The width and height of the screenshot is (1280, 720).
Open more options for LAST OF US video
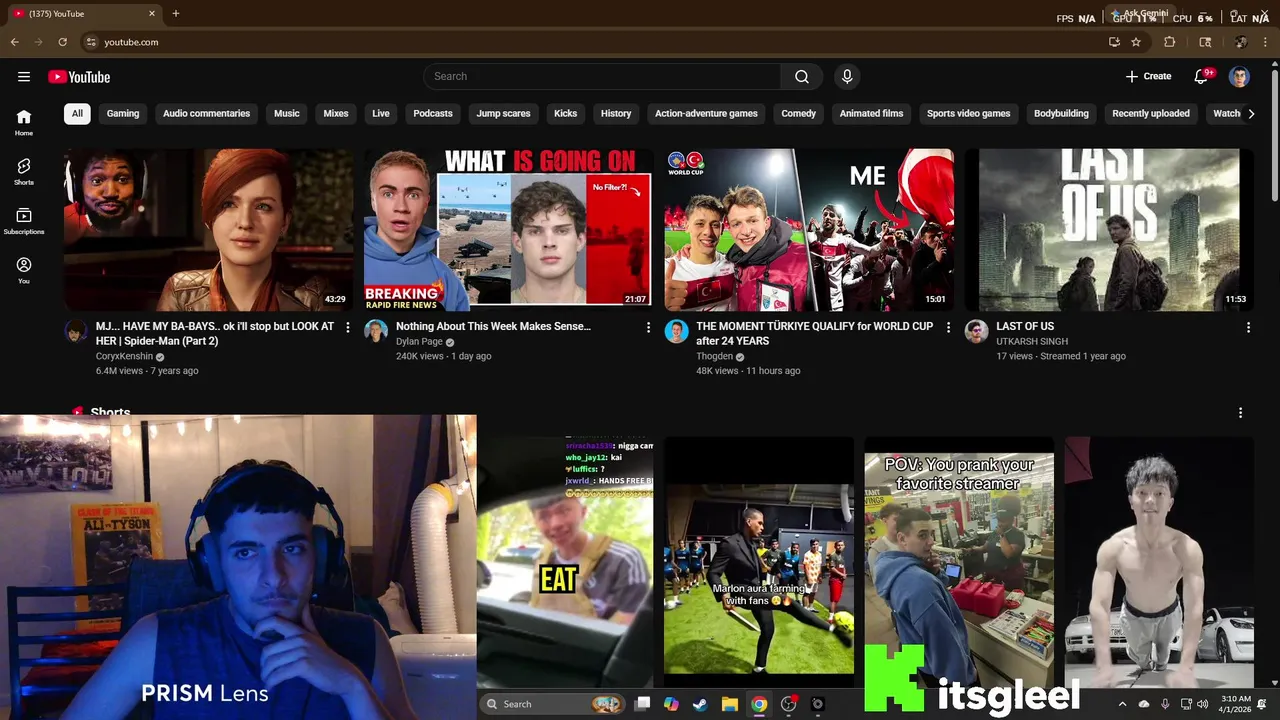[1248, 327]
